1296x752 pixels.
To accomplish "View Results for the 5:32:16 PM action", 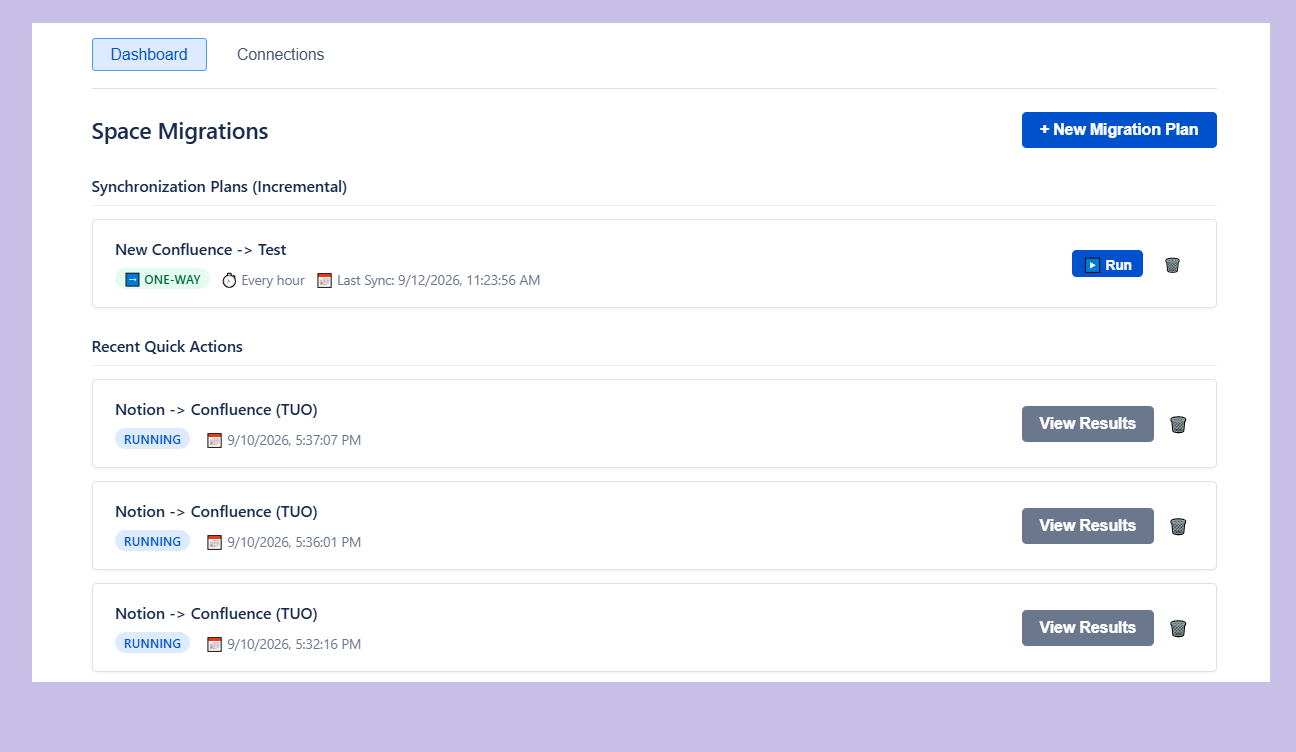I will click(x=1088, y=628).
